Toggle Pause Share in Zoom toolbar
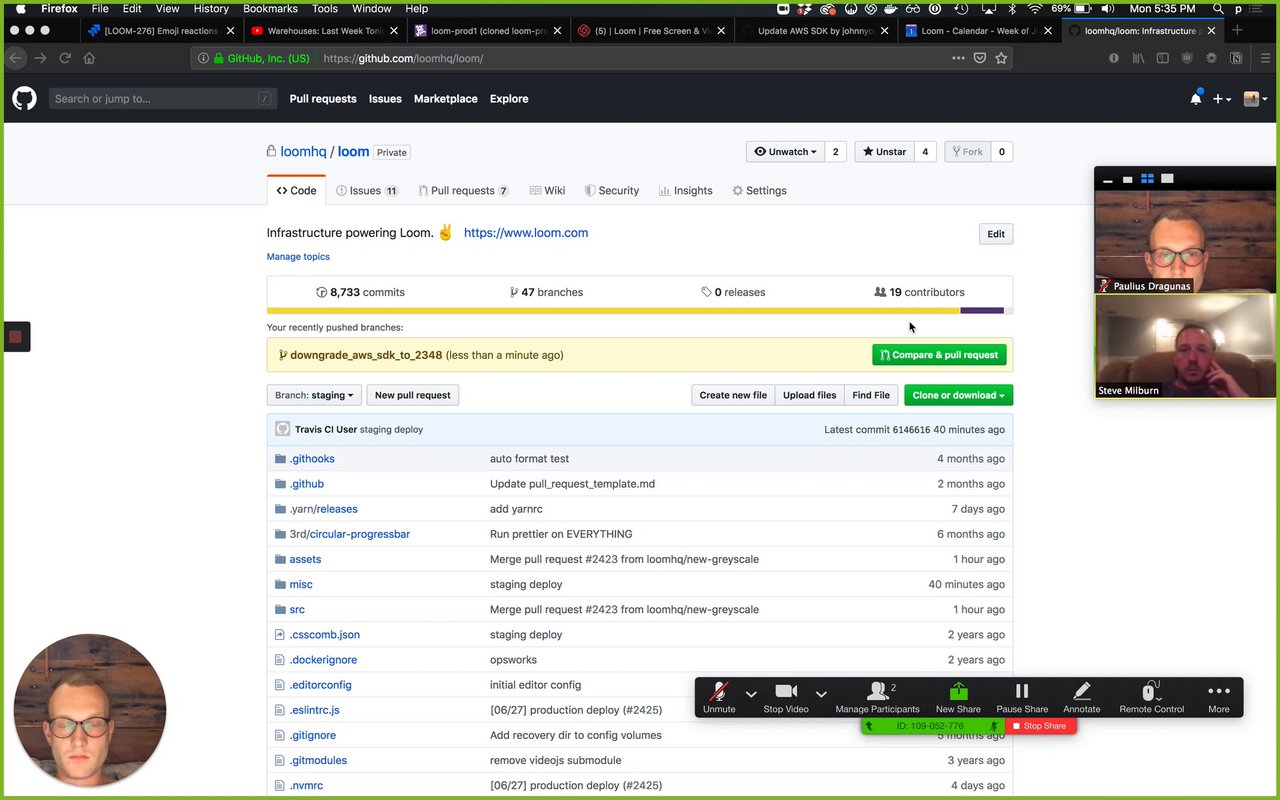The height and width of the screenshot is (800, 1280). 1022,697
